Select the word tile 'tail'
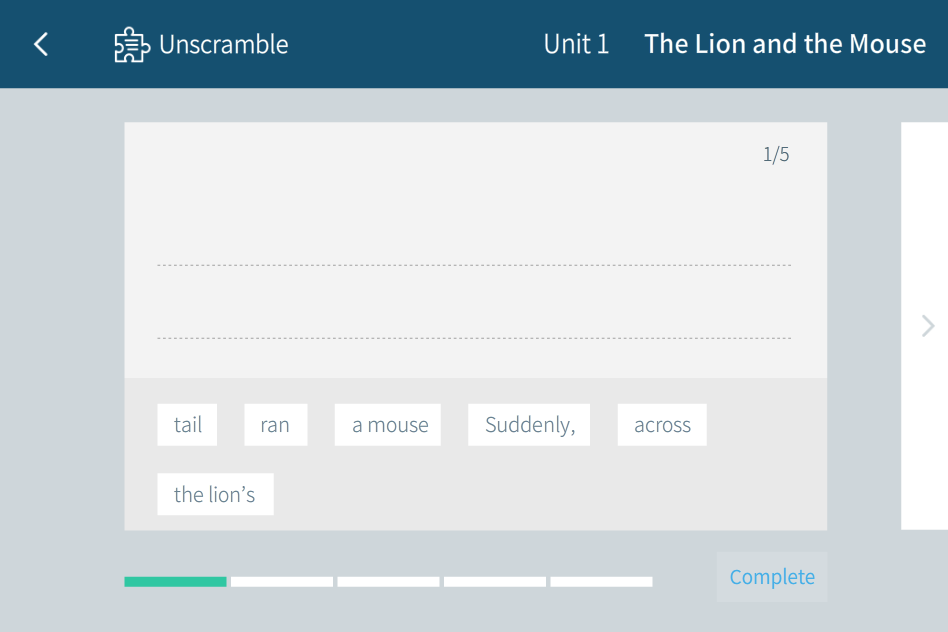Screen dimensions: 948x632 point(187,425)
